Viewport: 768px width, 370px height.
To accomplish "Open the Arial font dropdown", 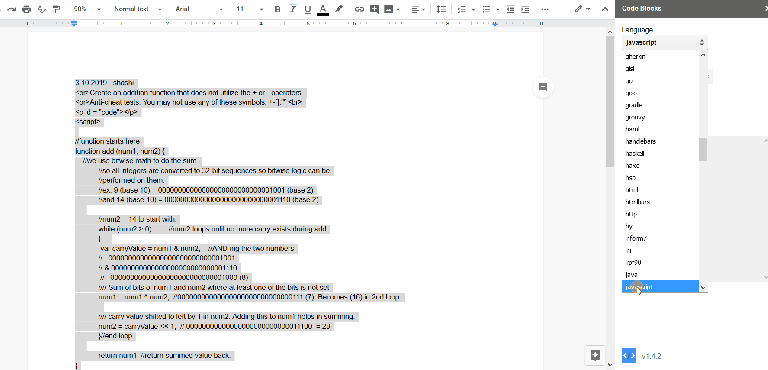I will pyautogui.click(x=198, y=9).
